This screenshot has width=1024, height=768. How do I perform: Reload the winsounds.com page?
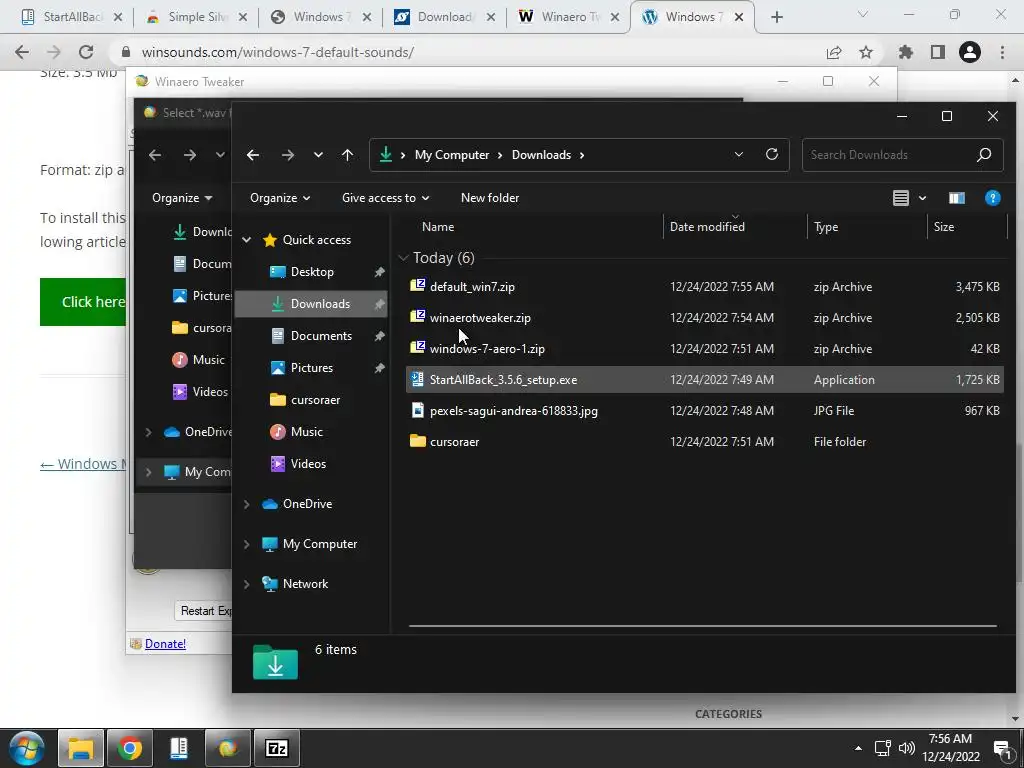coord(86,52)
